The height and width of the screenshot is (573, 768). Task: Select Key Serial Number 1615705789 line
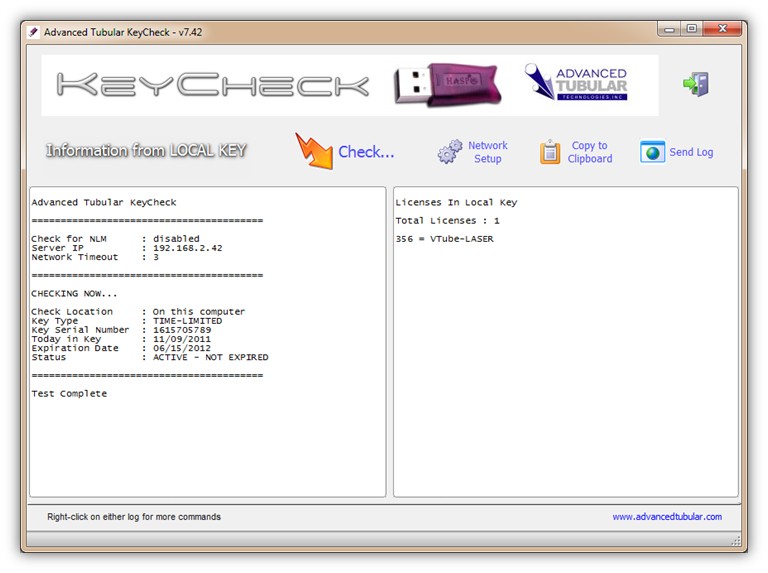click(121, 330)
